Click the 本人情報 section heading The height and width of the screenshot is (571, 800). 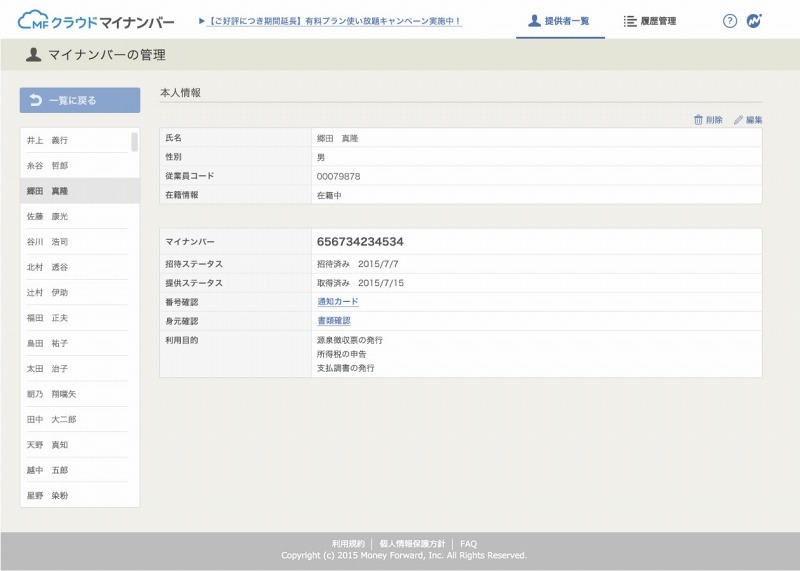tap(181, 93)
